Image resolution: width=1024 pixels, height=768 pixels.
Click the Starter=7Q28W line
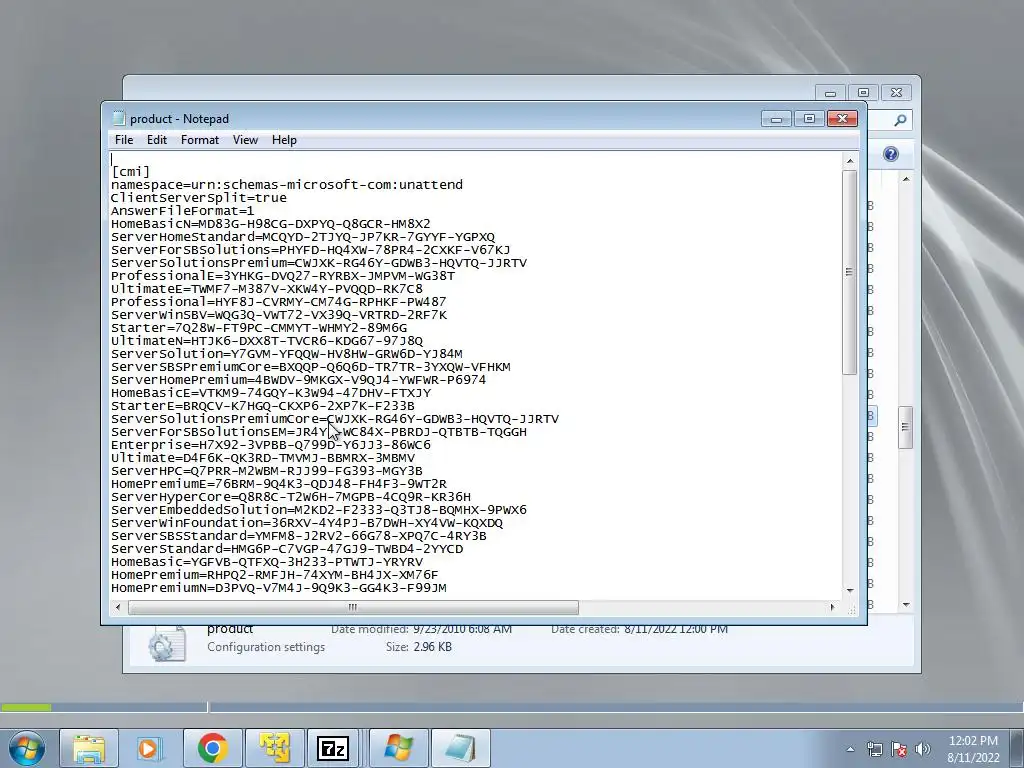(259, 328)
